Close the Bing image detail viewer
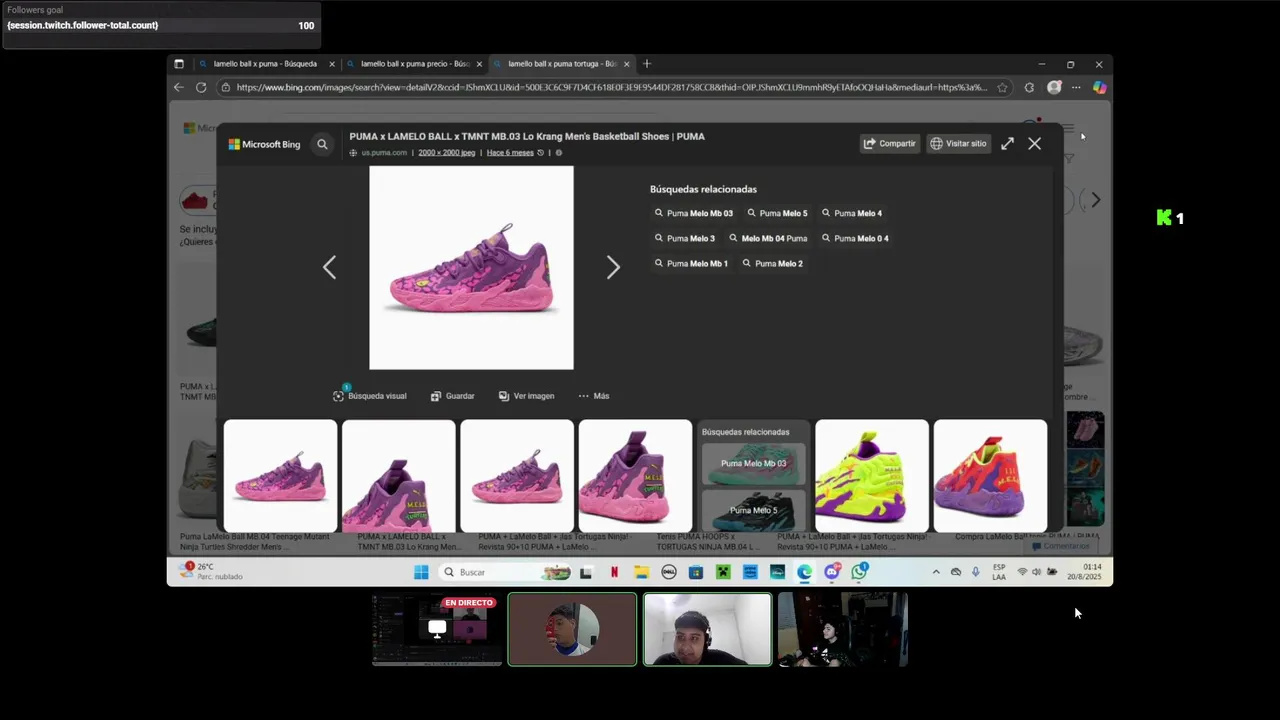The image size is (1280, 720). click(x=1034, y=143)
